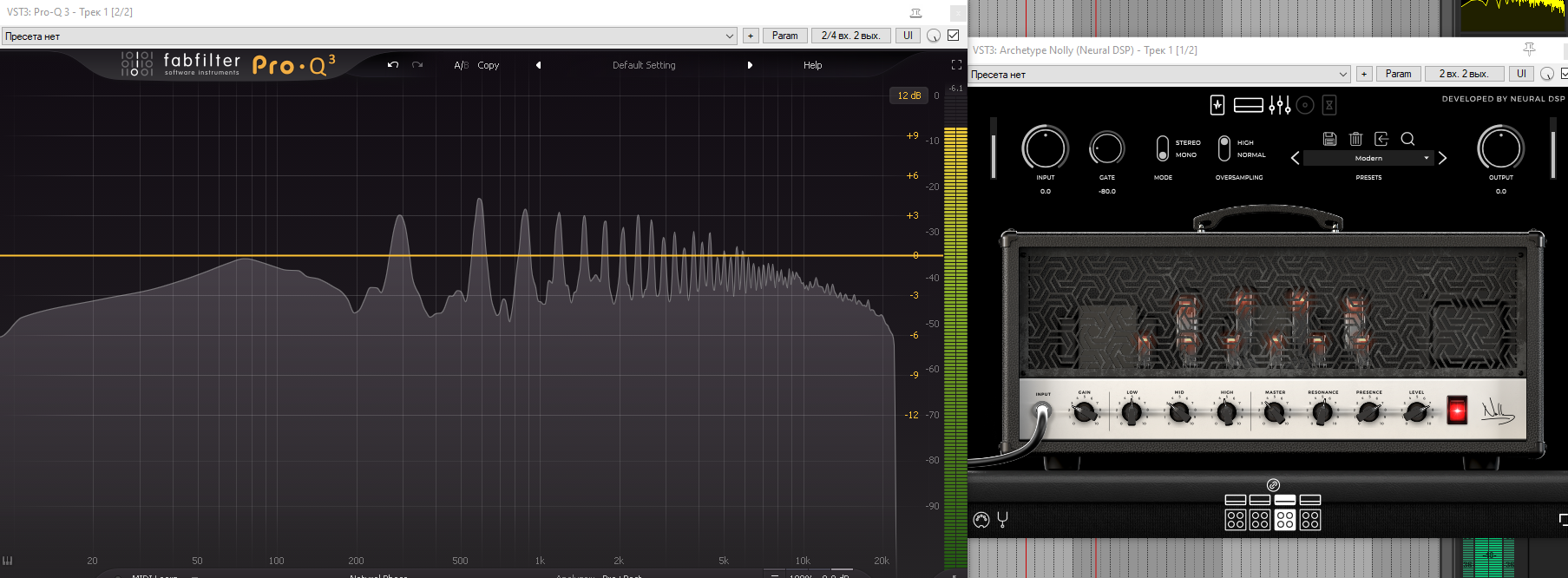Viewport: 1568px width, 578px height.
Task: Open 2/4 вх. 2 вых. routing in Pro-Q 3
Action: tap(850, 36)
